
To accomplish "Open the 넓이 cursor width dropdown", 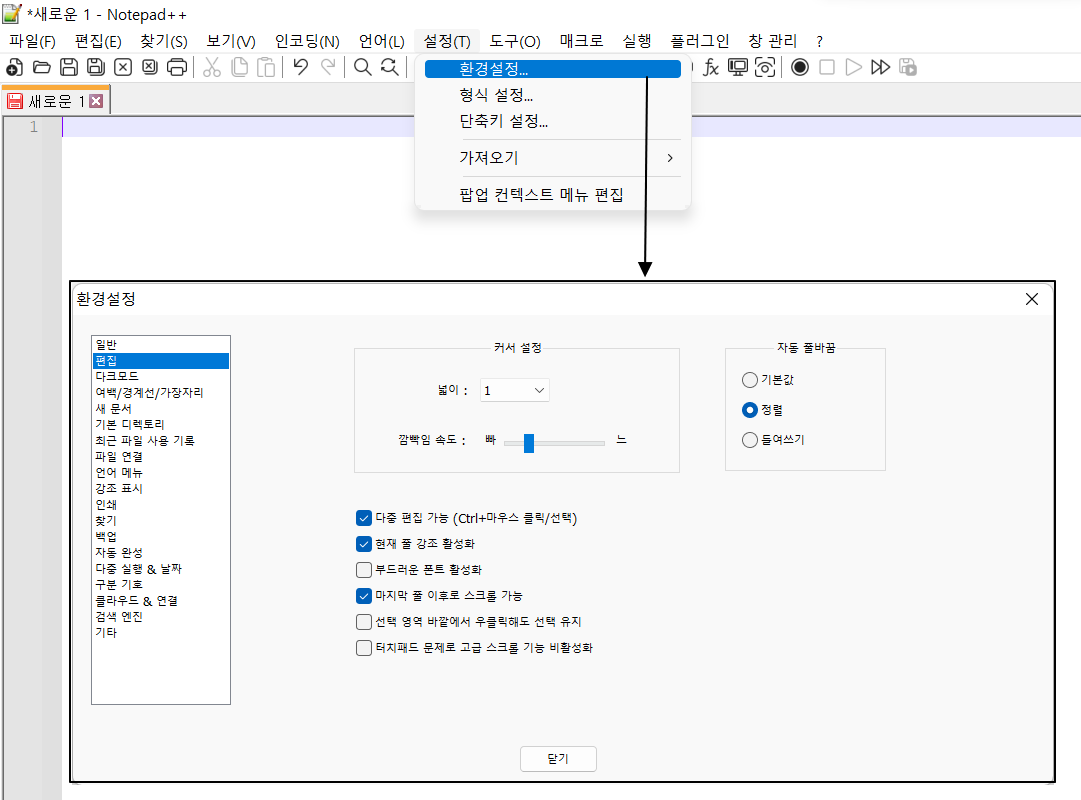I will [x=514, y=390].
